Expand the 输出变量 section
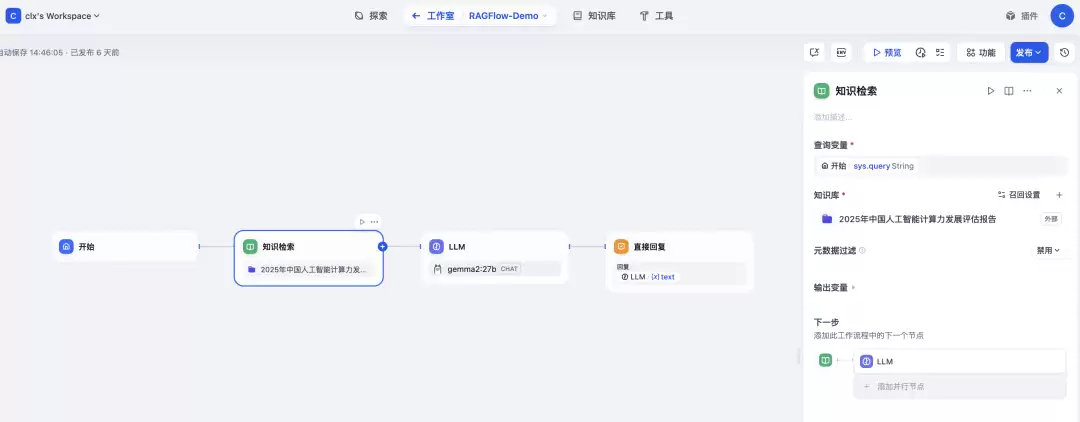Screen dimensions: 1080x422 (x=834, y=288)
